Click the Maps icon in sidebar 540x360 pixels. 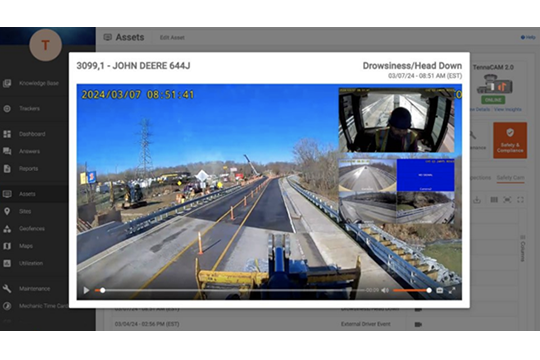[x=7, y=246]
